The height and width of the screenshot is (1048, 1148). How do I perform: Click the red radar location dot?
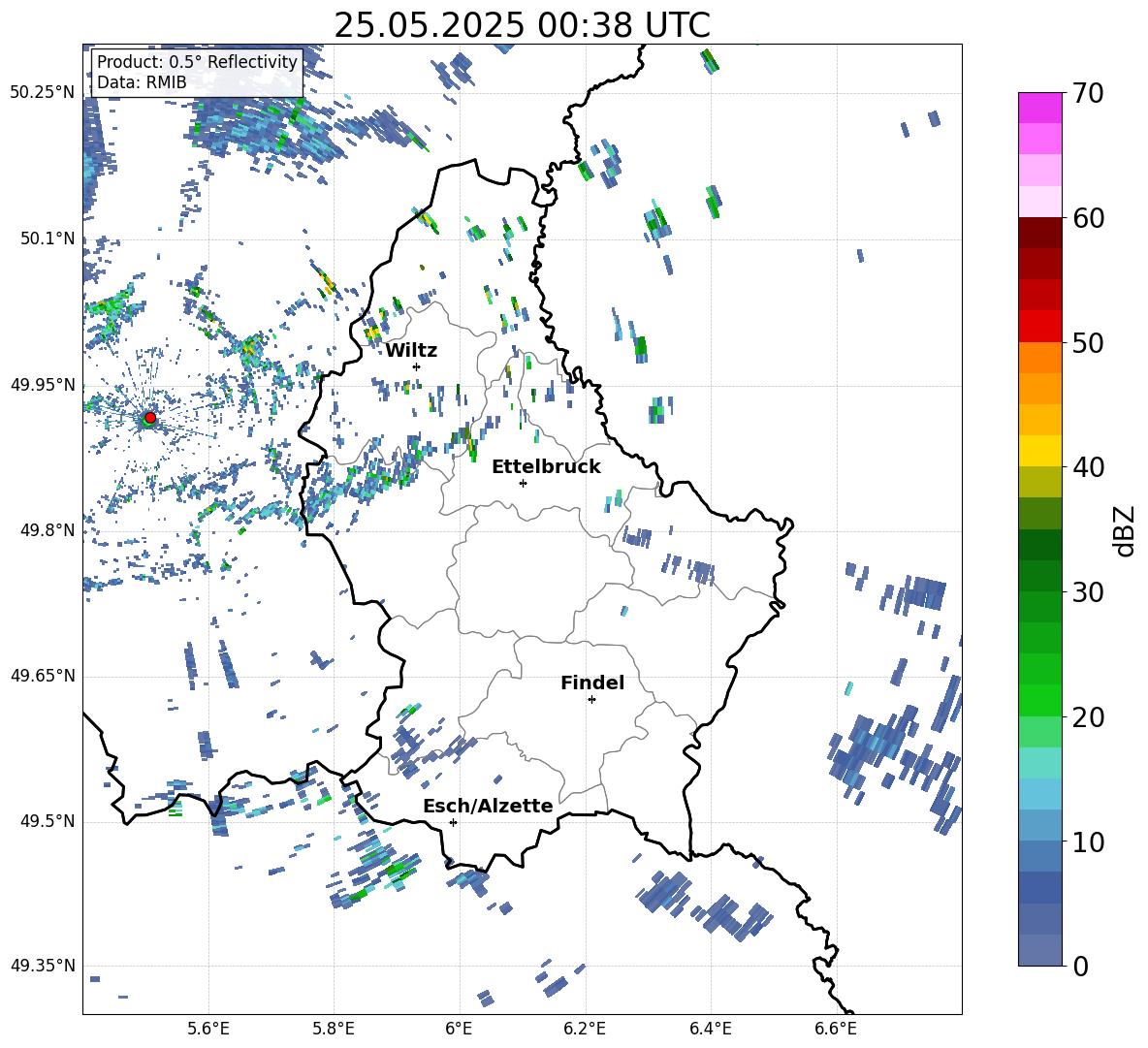(150, 418)
